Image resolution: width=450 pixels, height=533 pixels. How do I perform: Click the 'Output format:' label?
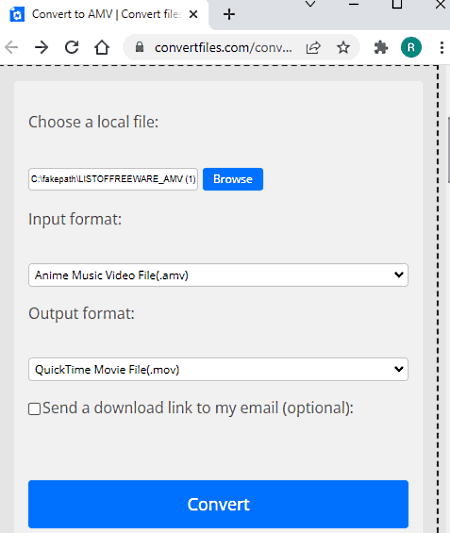(81, 313)
